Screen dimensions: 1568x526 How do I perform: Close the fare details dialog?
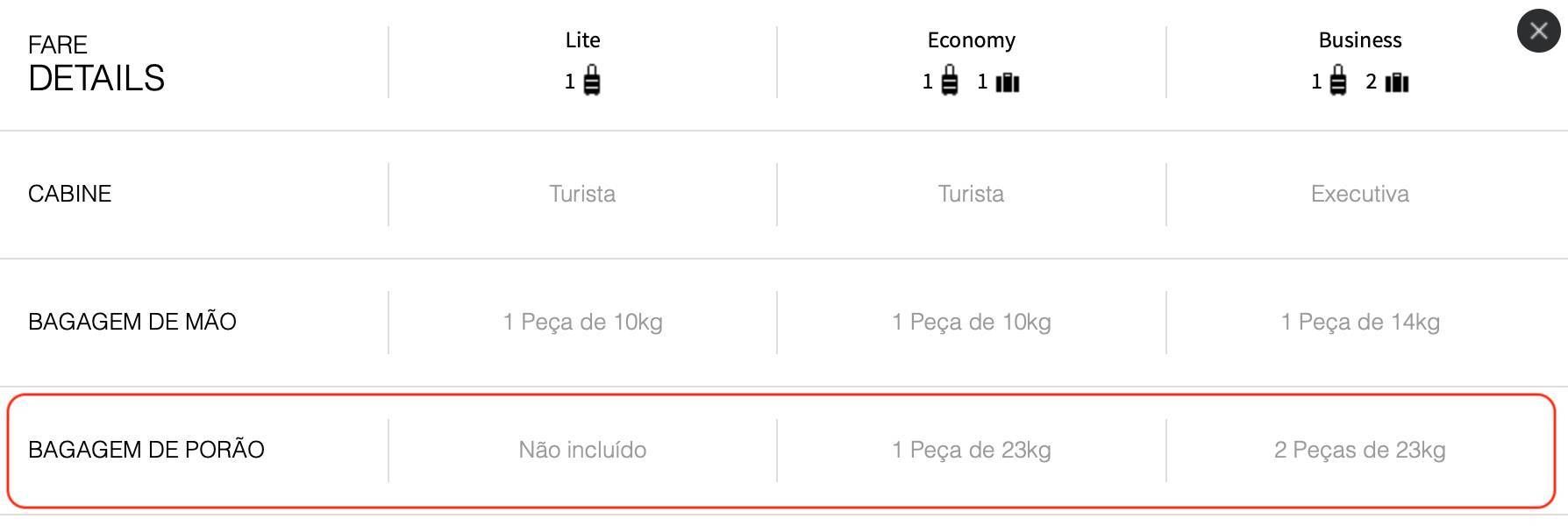point(1538,32)
